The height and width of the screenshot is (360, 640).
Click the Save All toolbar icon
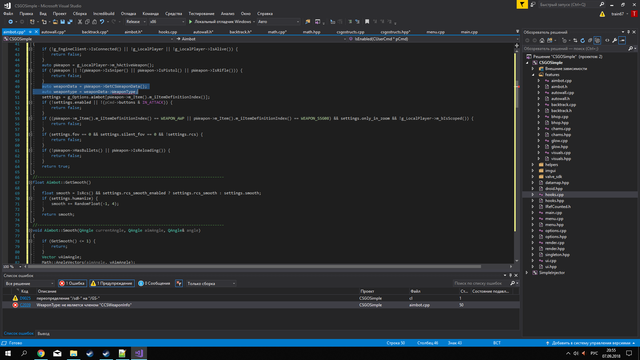tap(70, 22)
